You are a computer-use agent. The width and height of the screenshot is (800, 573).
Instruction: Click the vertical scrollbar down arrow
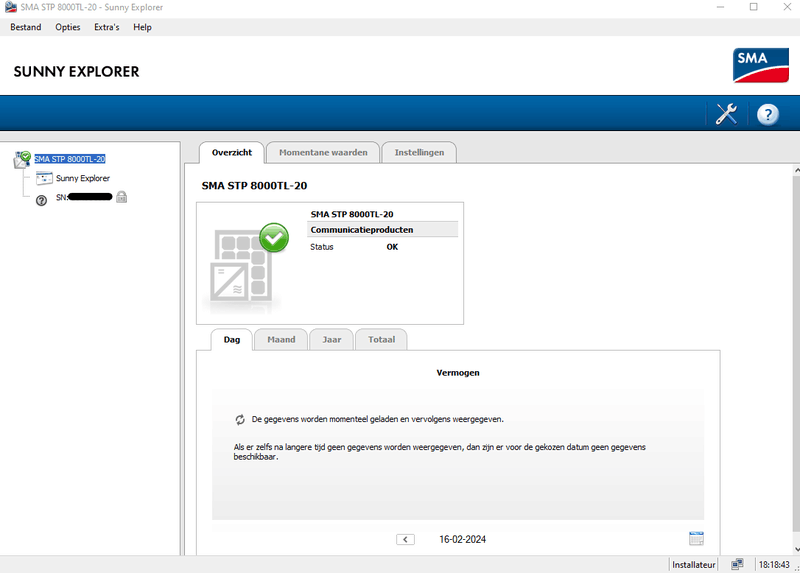click(x=796, y=550)
